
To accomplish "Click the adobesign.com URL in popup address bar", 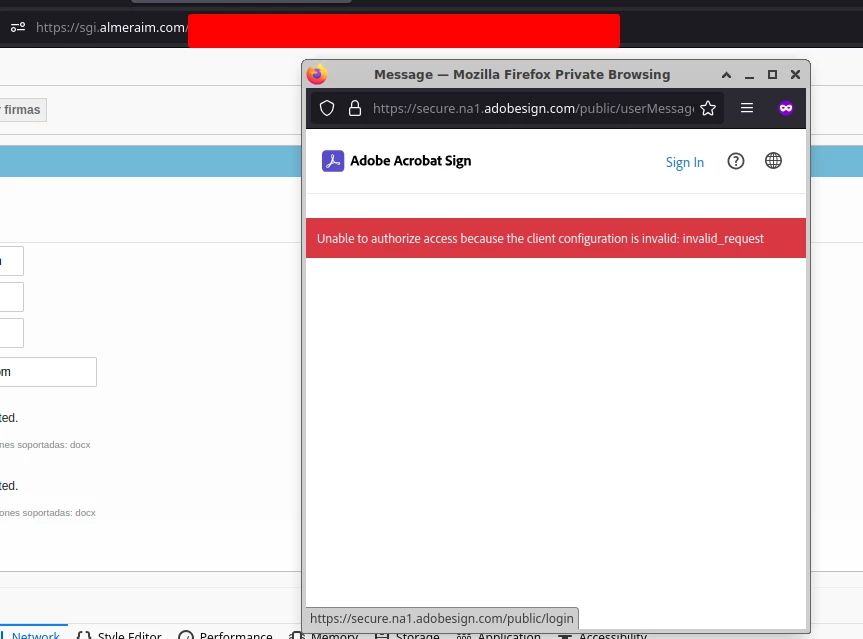I will coord(533,108).
